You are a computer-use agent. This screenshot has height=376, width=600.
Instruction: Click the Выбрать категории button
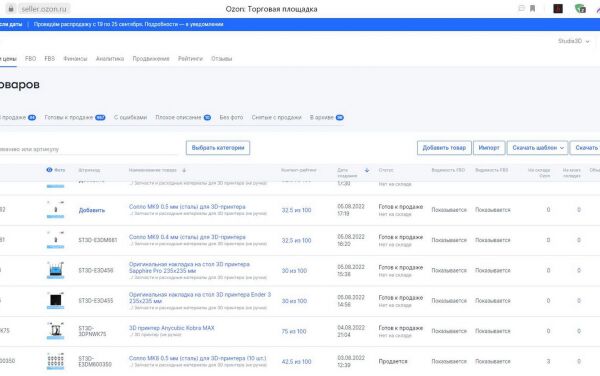click(x=218, y=148)
